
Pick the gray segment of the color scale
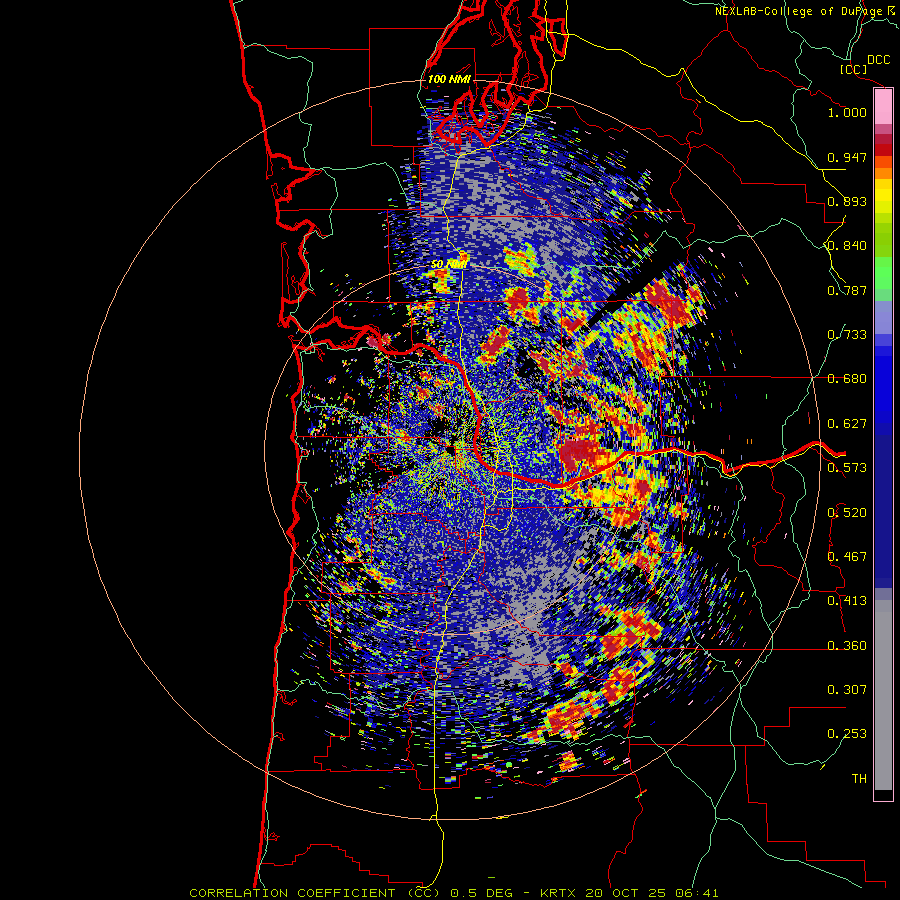pos(883,695)
